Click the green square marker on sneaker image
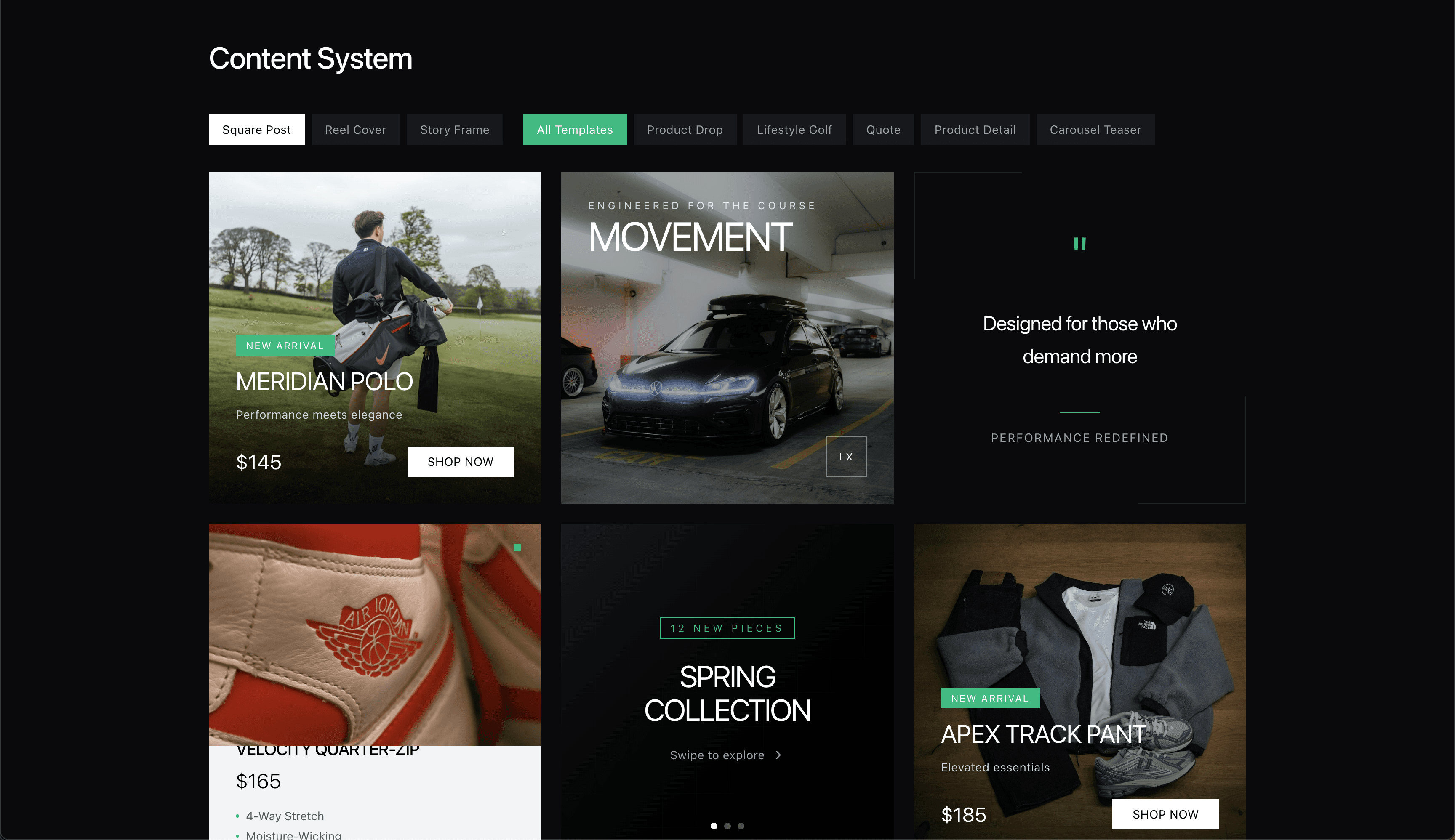Image resolution: width=1455 pixels, height=840 pixels. [517, 548]
